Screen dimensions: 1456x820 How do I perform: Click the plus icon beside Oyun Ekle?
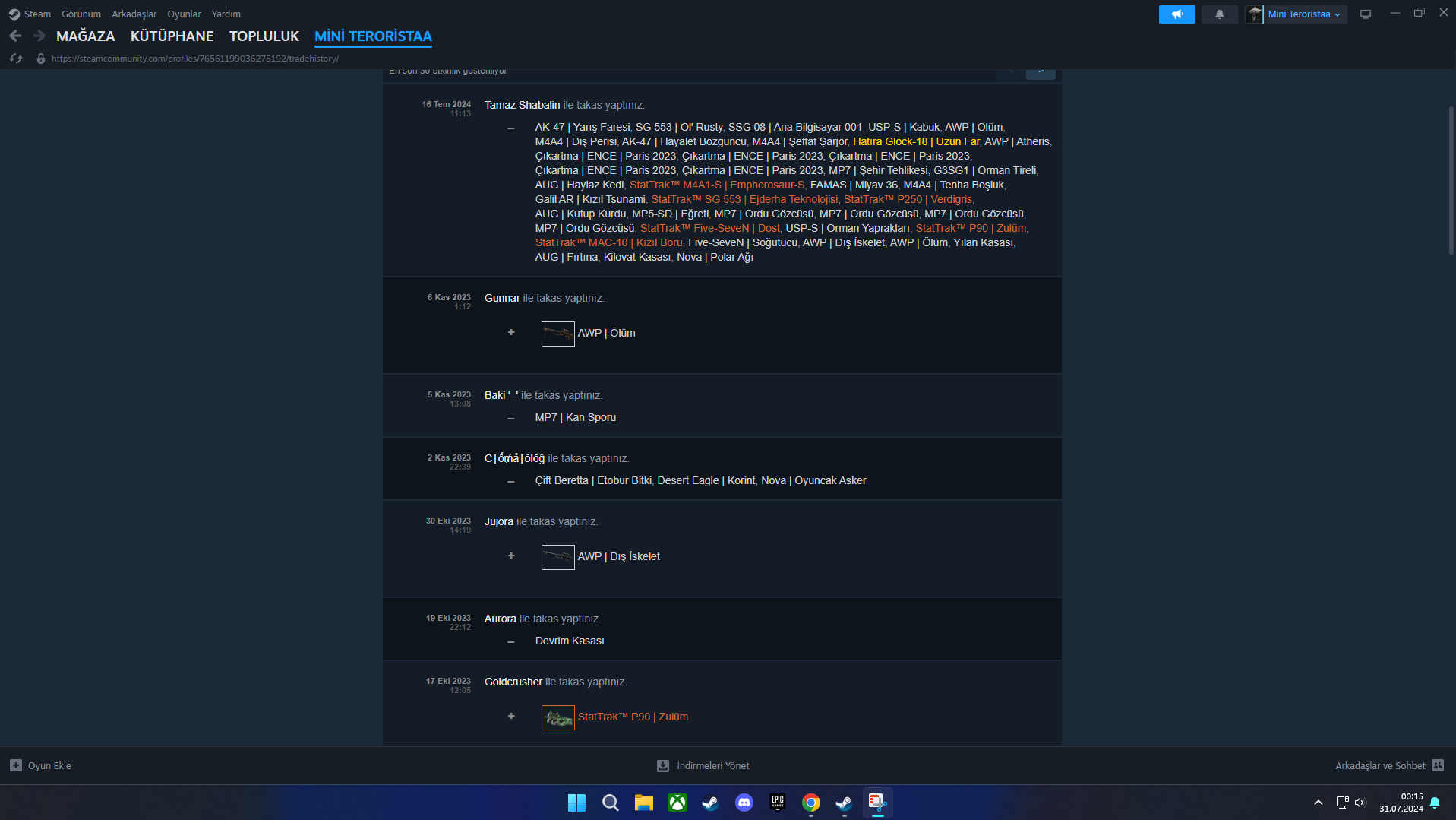16,765
